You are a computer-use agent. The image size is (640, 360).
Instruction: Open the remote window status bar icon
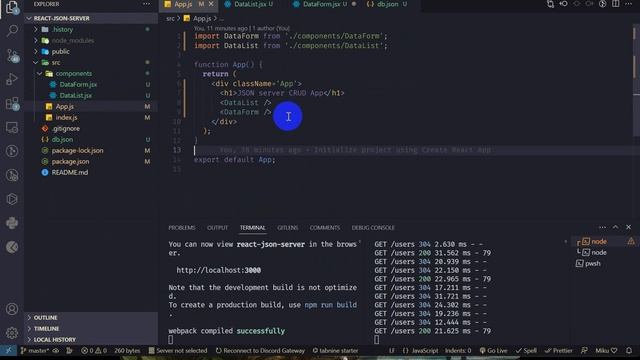coord(8,350)
